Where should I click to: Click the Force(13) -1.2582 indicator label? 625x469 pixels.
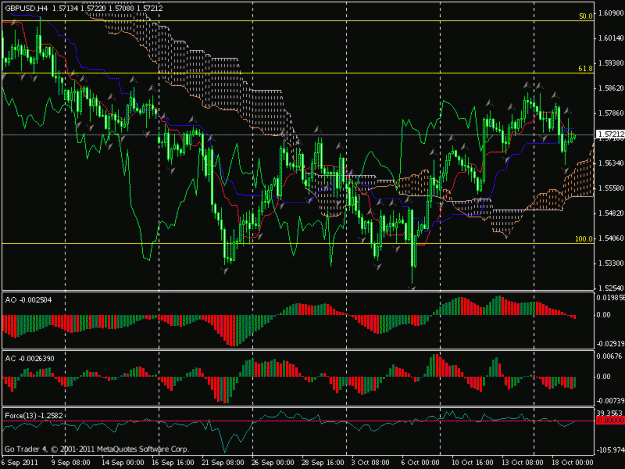[x=33, y=416]
